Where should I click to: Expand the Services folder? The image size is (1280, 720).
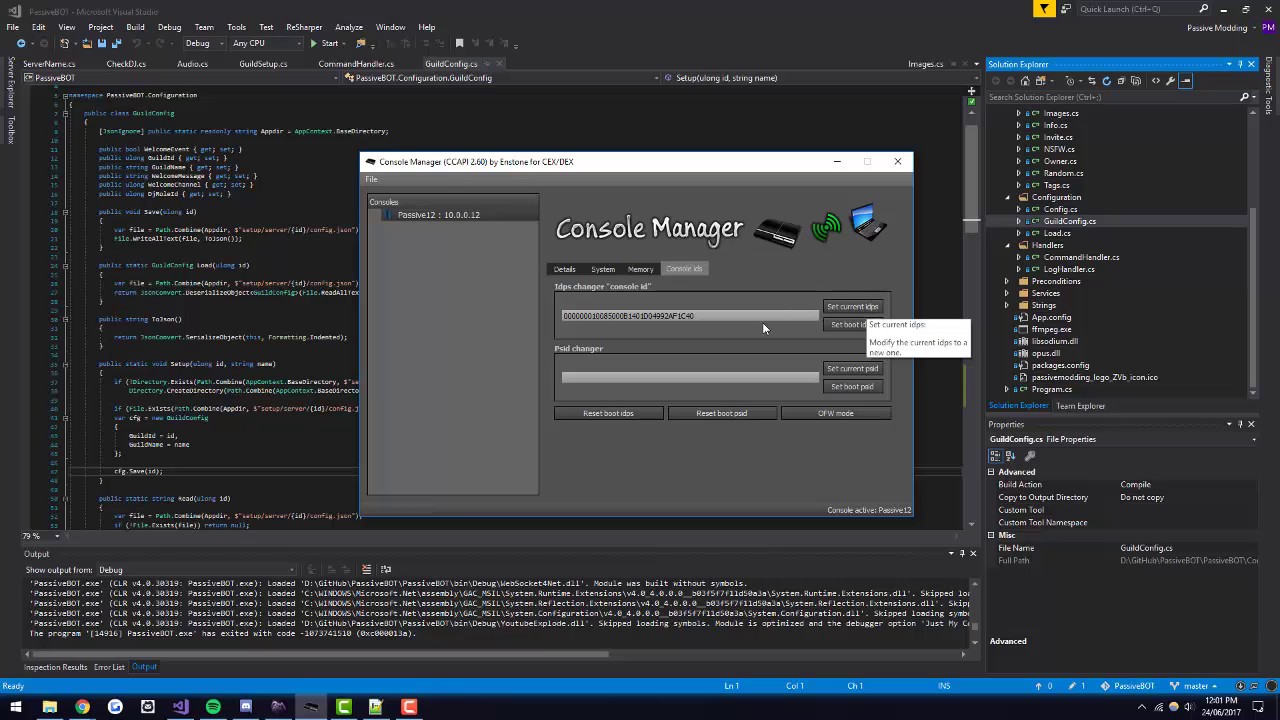(1007, 293)
